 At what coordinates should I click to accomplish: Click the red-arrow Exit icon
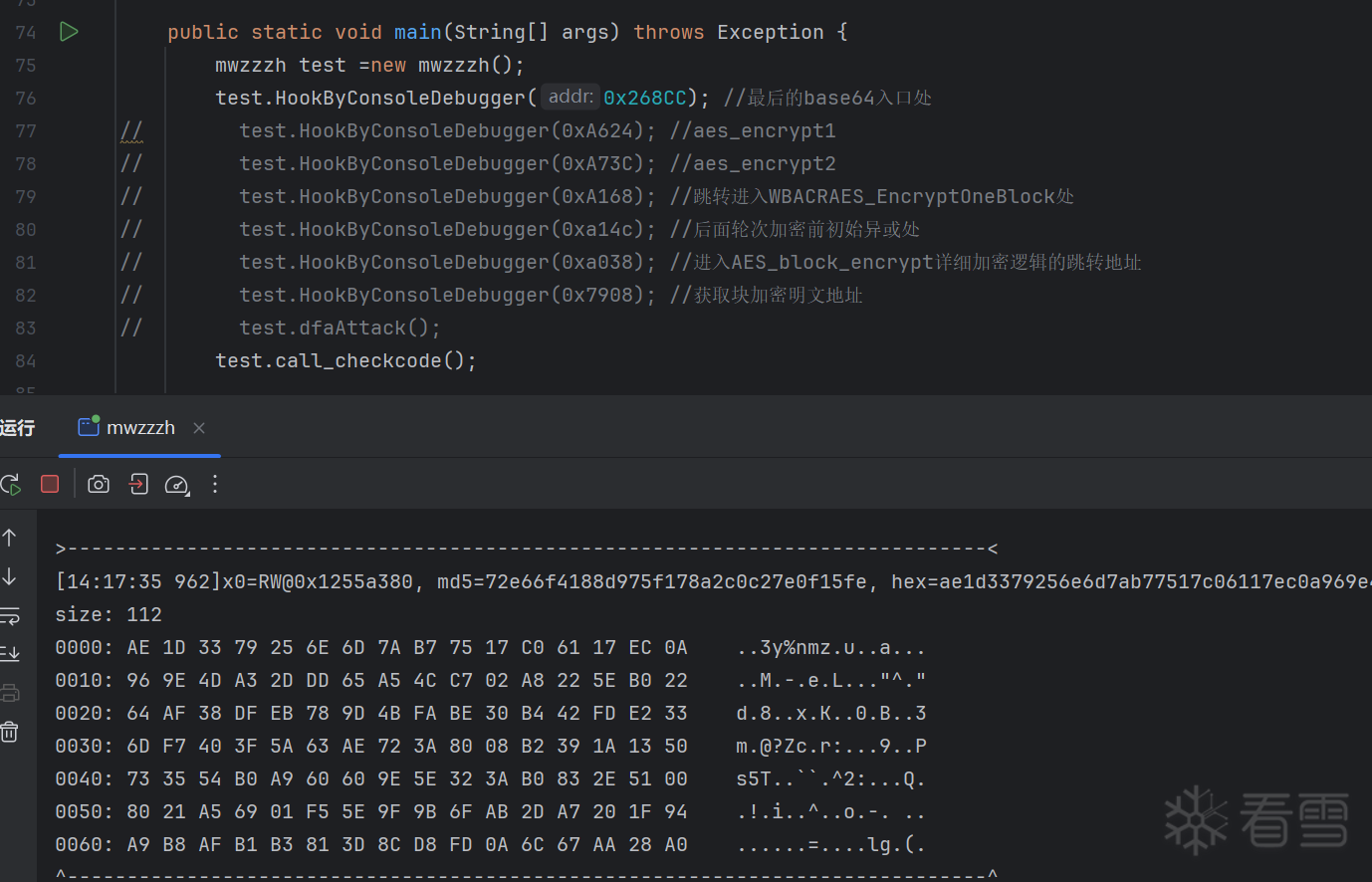click(x=138, y=485)
